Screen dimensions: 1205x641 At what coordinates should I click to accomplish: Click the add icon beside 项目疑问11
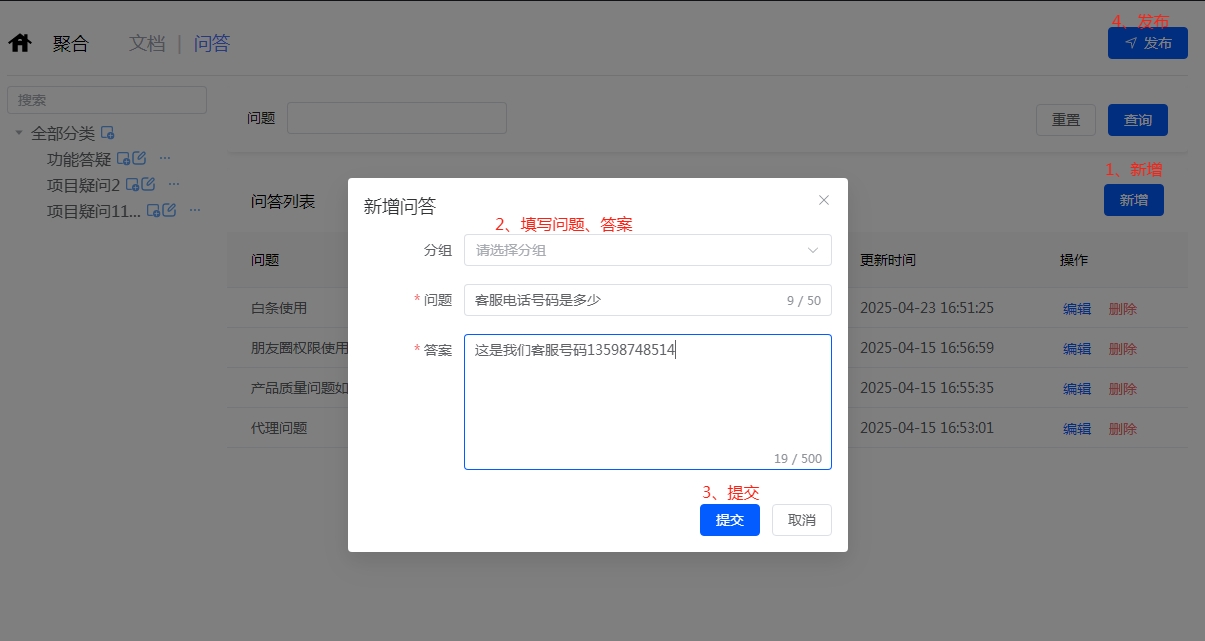click(x=155, y=211)
